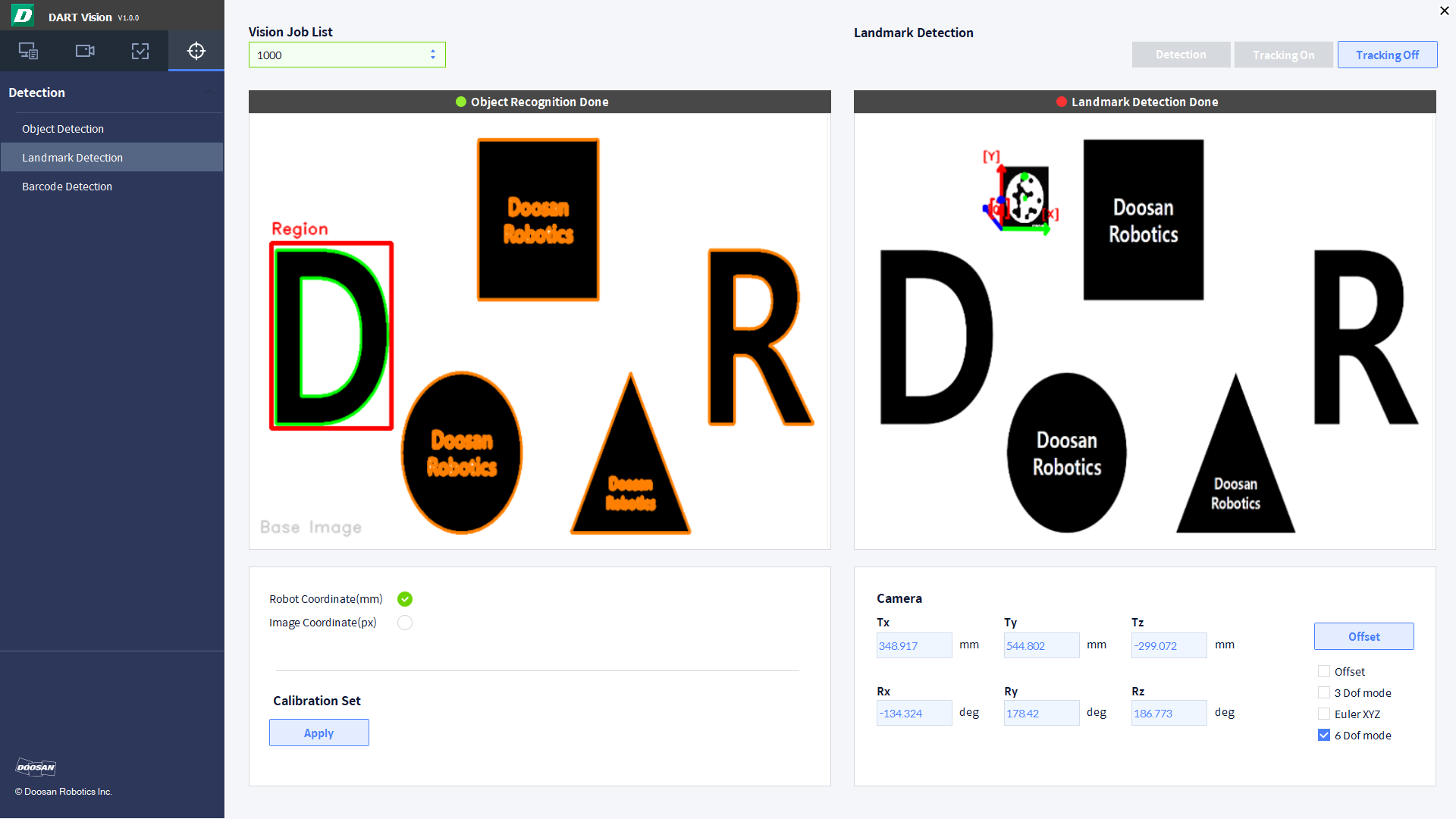Edit the Tx coordinate input field
The image size is (1456, 819).
(x=911, y=645)
